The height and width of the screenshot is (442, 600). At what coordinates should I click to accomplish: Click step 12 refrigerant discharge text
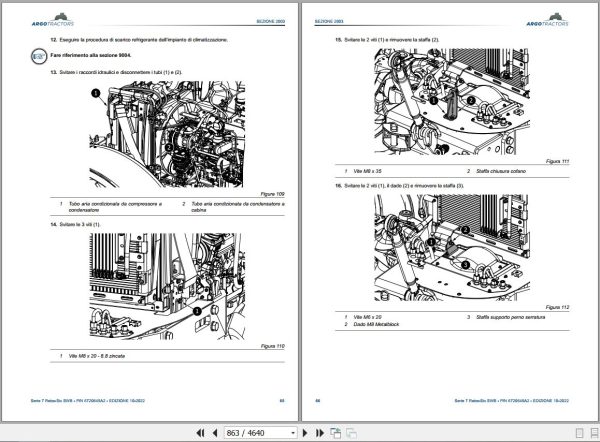click(x=139, y=40)
